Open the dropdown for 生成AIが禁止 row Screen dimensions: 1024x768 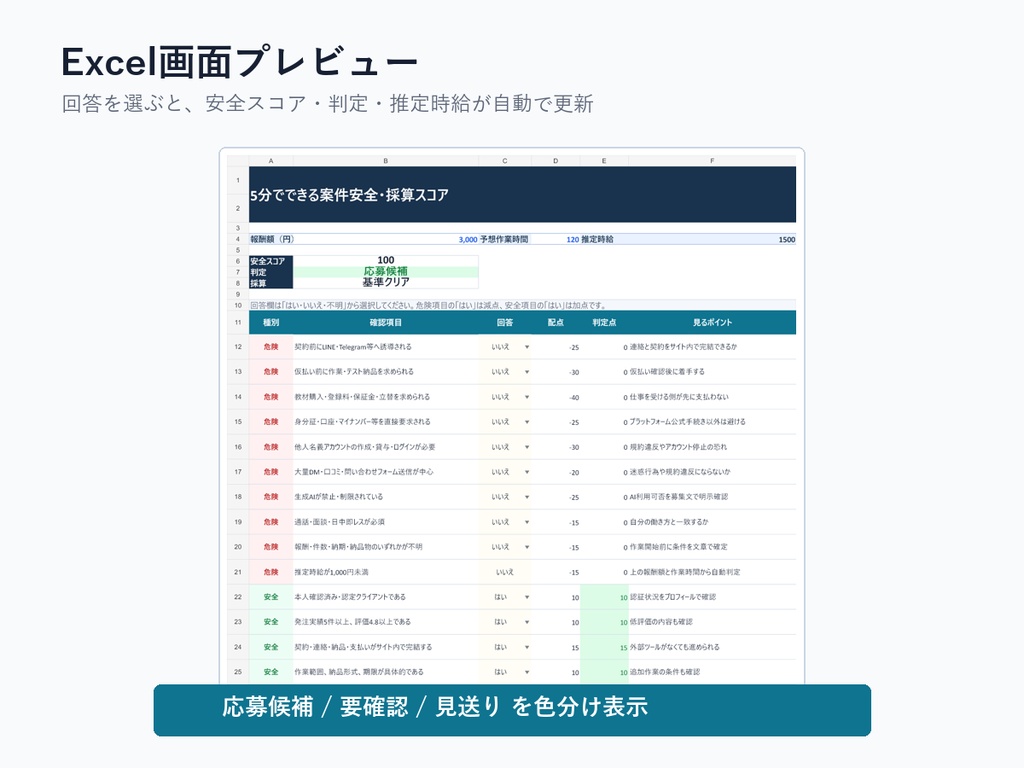tap(527, 497)
